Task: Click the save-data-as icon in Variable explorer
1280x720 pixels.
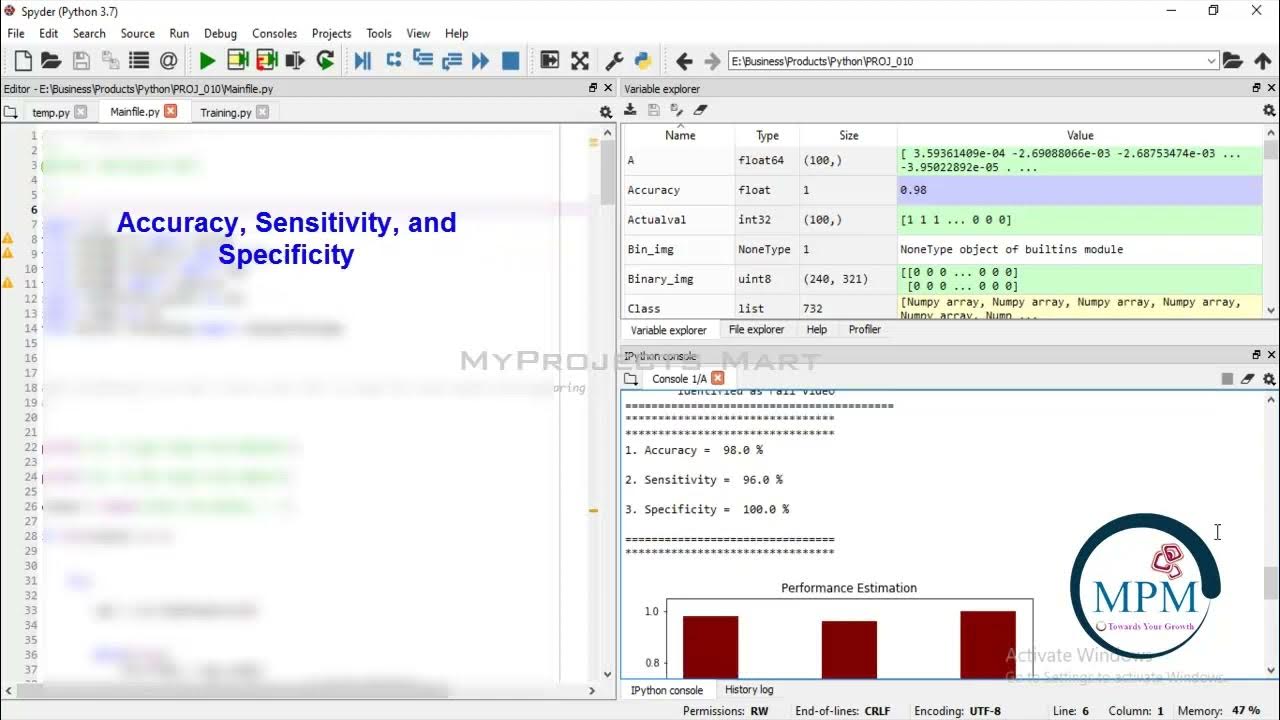Action: click(x=677, y=110)
